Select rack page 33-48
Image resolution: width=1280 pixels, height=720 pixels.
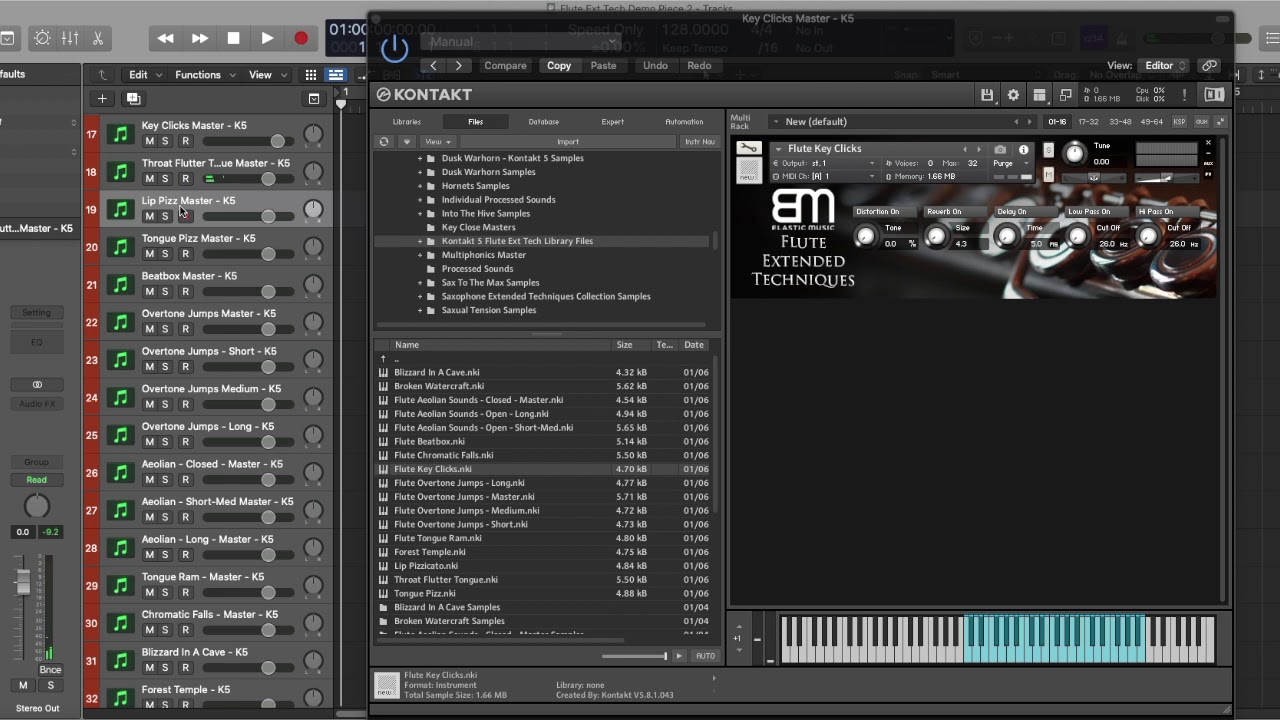click(x=1120, y=122)
